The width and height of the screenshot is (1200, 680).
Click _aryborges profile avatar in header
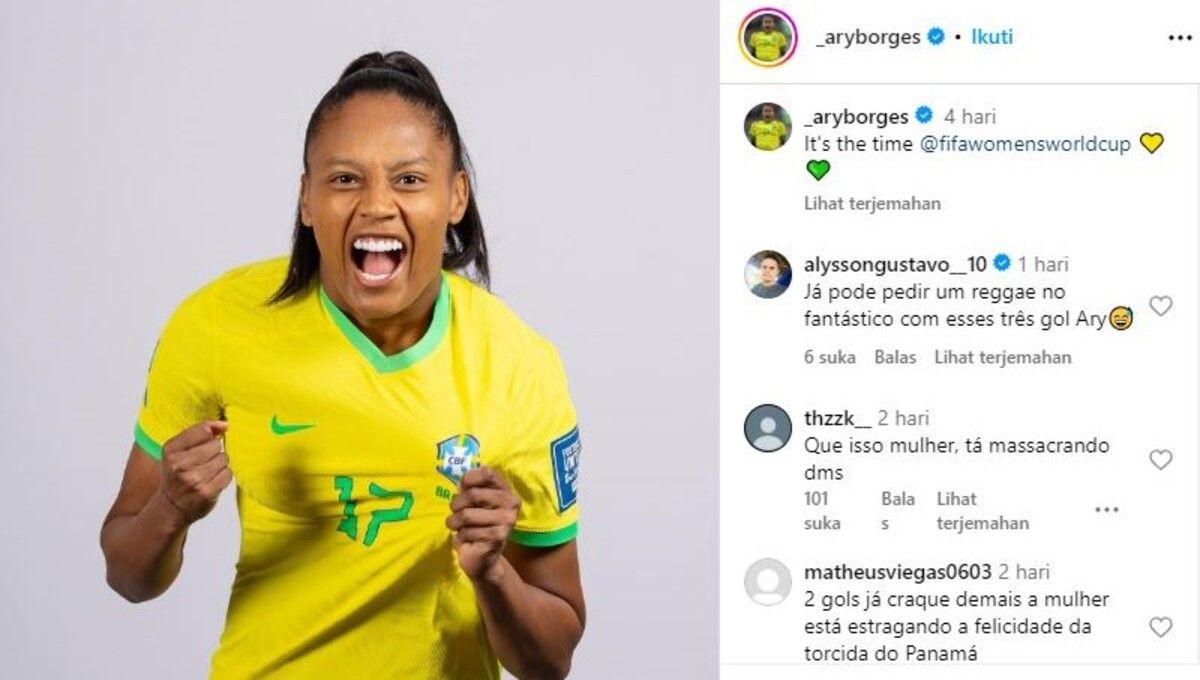pos(767,38)
